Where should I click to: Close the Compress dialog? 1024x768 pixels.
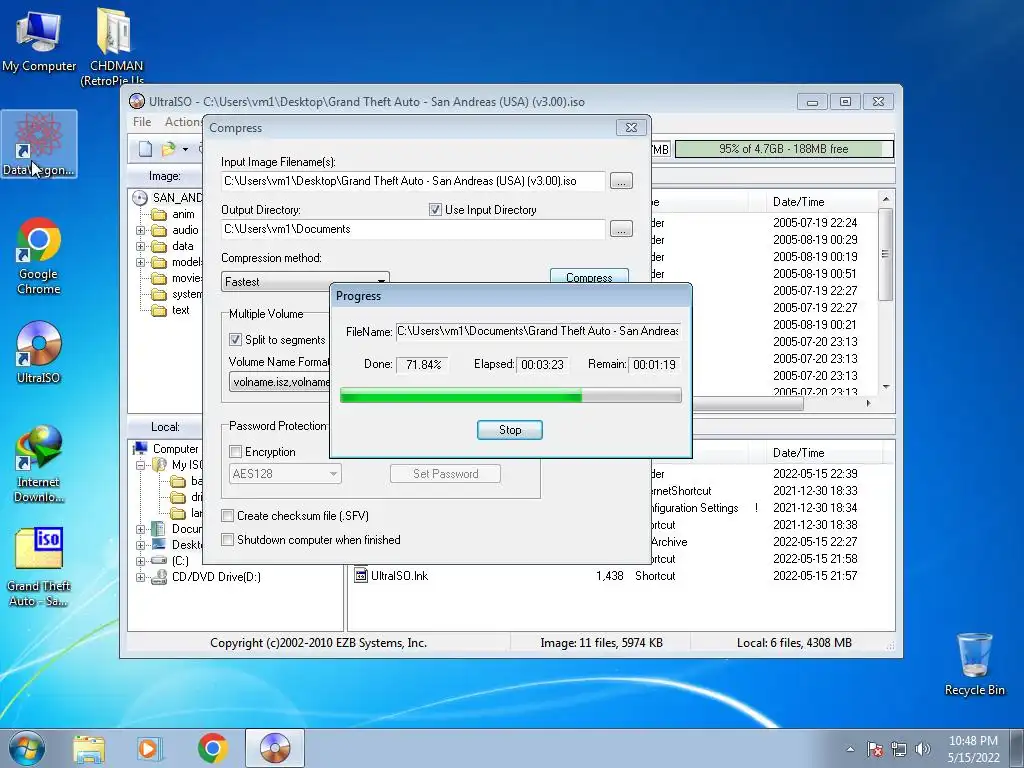pos(631,127)
